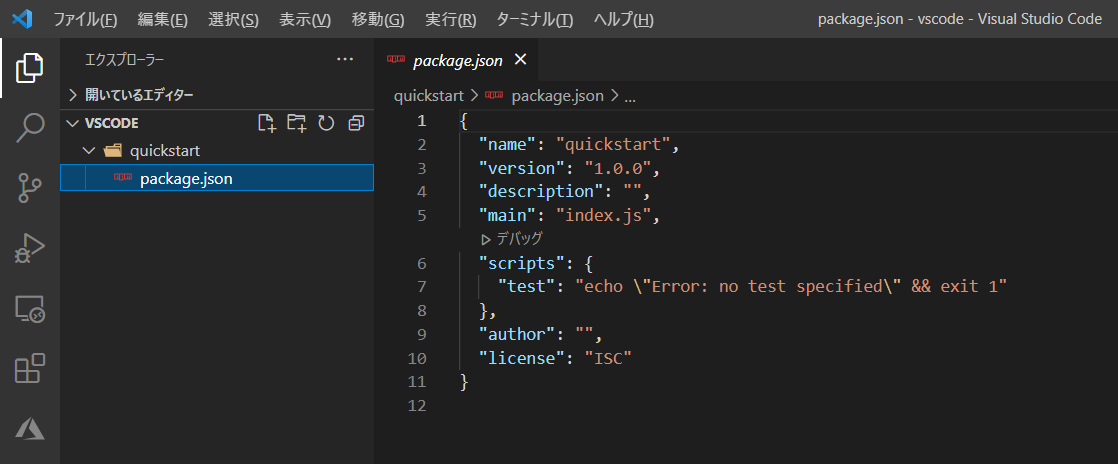Click the "name" key on line 2
Image resolution: width=1118 pixels, height=464 pixels.
(508, 145)
